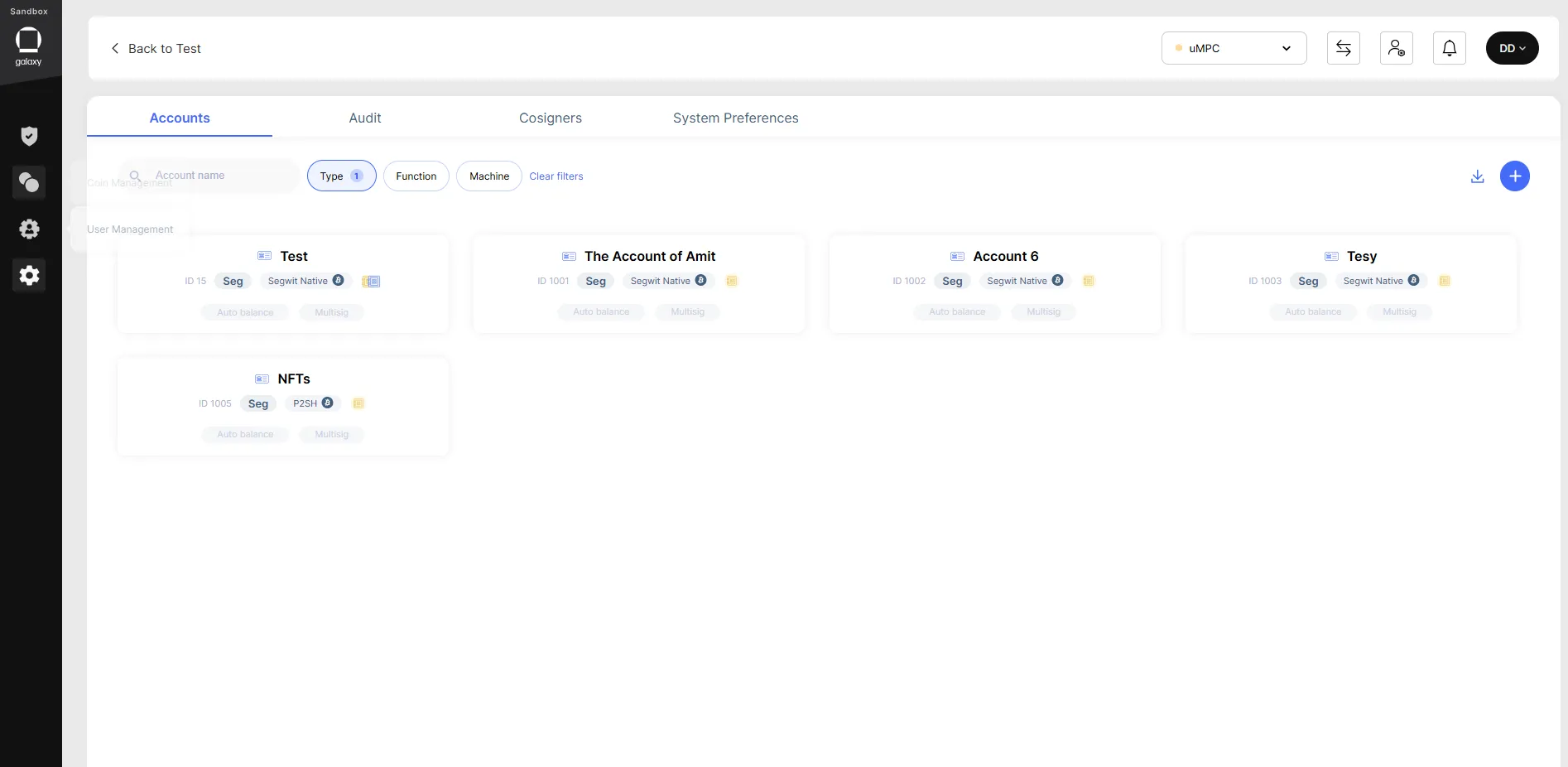Click the Multisig tag on Account 6 card
This screenshot has width=1568, height=767.
tap(1043, 311)
